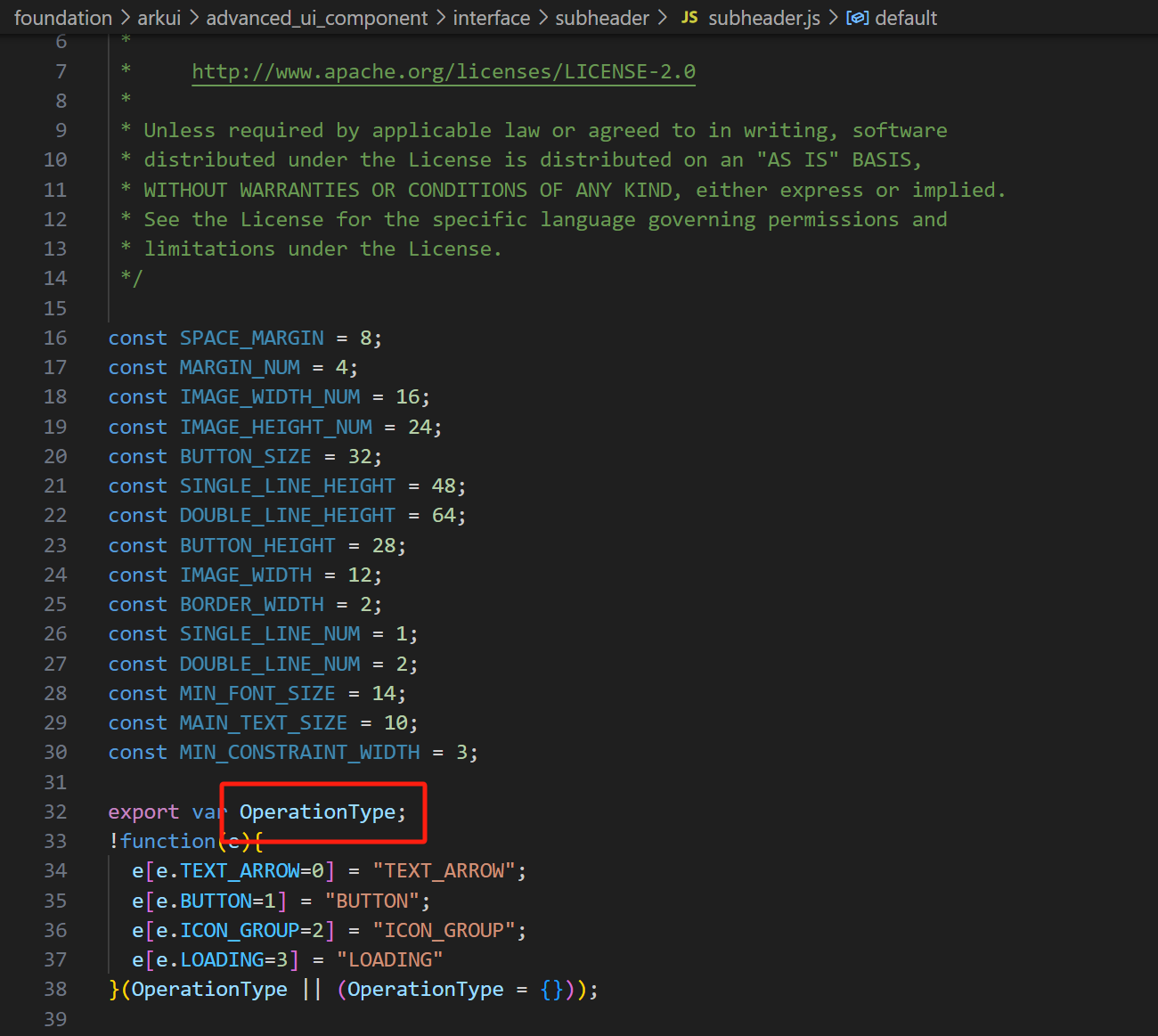Click the DOUBLE_LINE_HEIGHT constant name
Viewport: 1158px width, 1036px height.
click(x=288, y=515)
